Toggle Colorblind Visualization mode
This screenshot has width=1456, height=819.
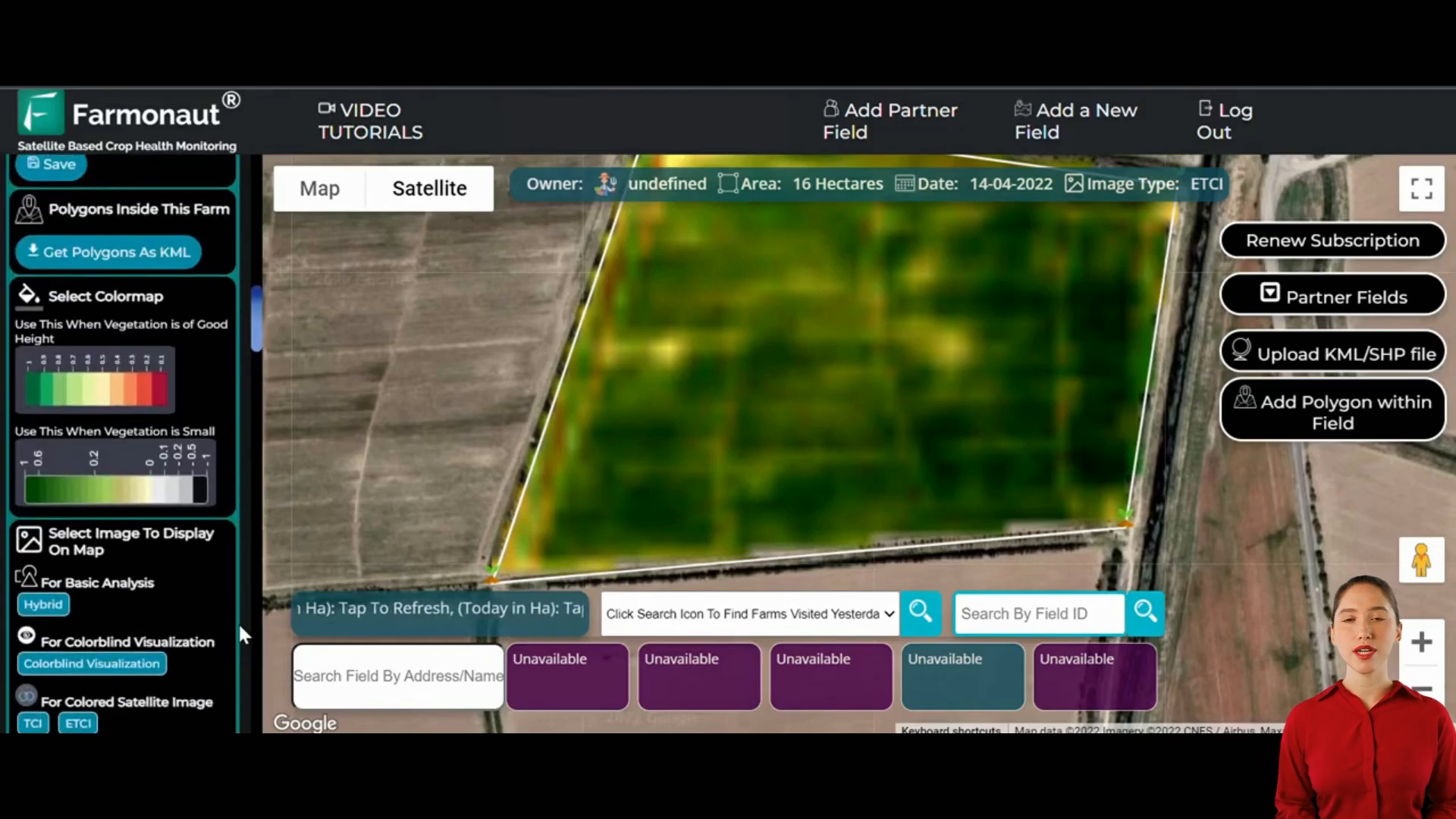[92, 663]
